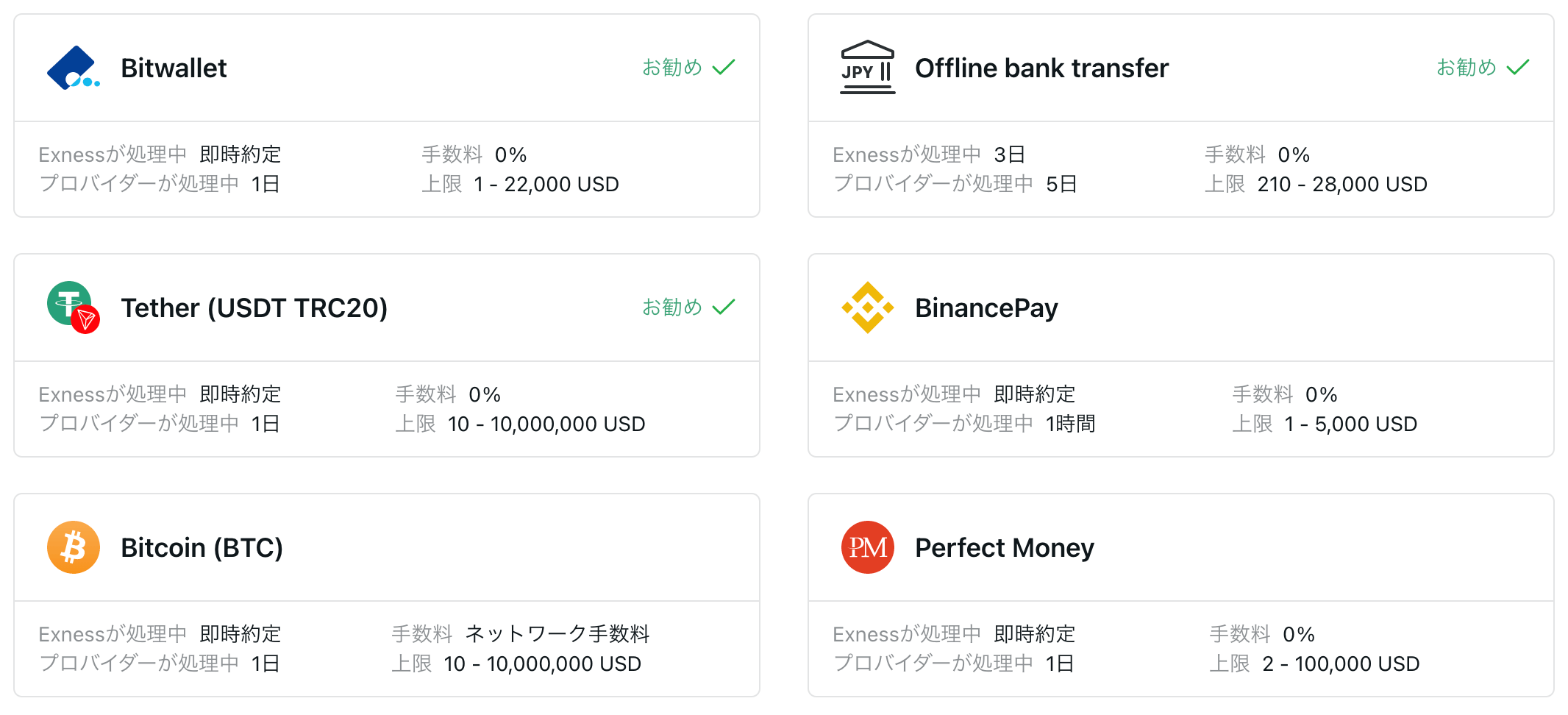
Task: Click the 0% fee value on Bitwallet
Action: pos(512,154)
